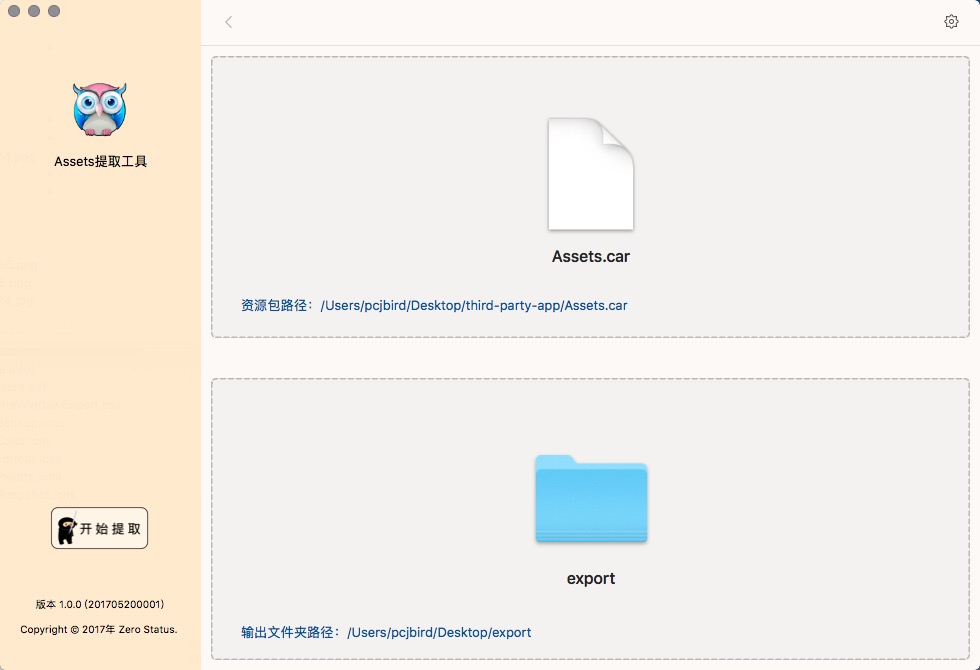The width and height of the screenshot is (980, 670).
Task: Start extraction with the 开始提取 button
Action: coord(99,528)
